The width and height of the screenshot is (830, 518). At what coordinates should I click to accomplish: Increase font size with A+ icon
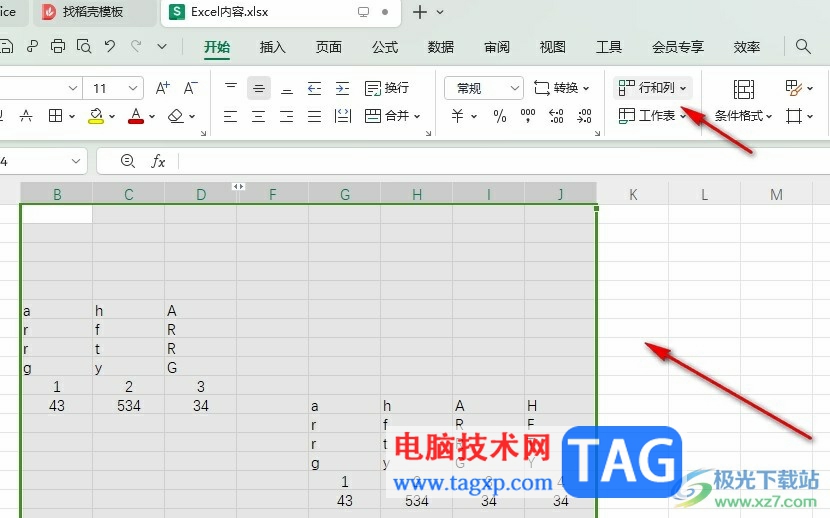163,88
